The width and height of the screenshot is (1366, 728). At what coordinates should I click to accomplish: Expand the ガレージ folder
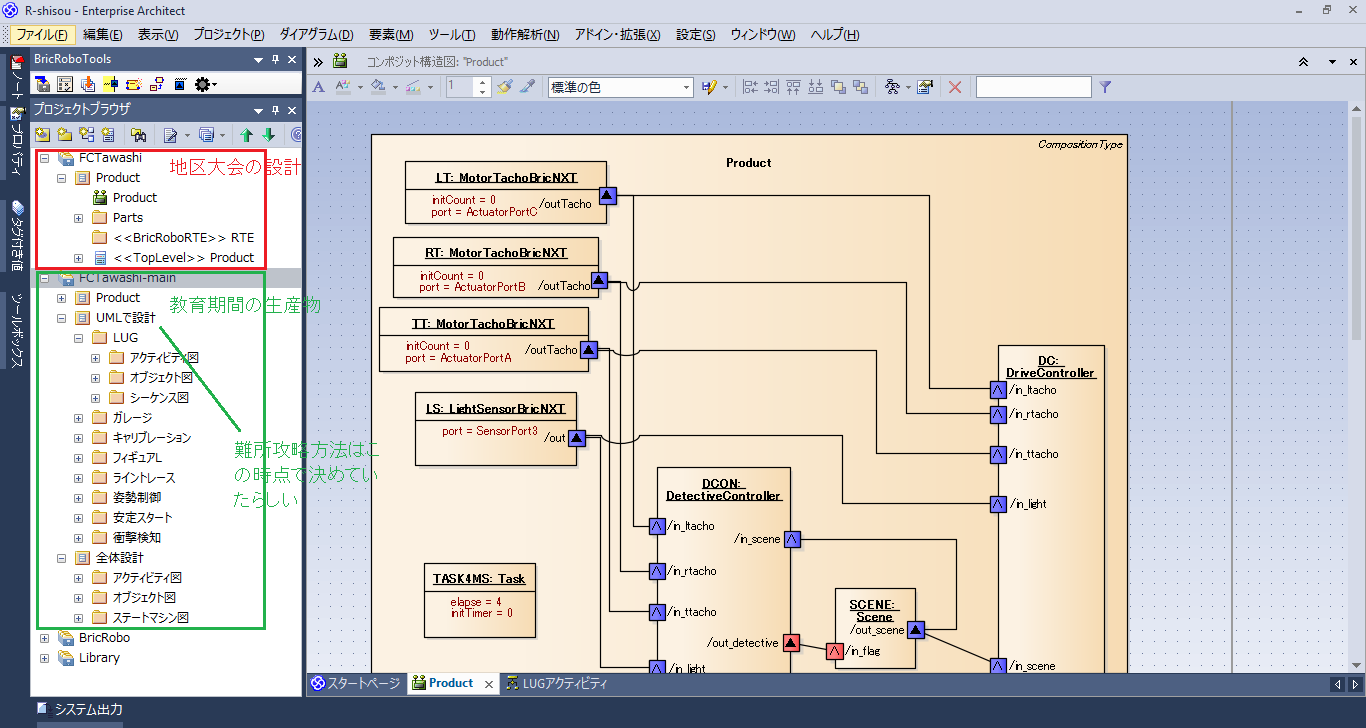79,418
